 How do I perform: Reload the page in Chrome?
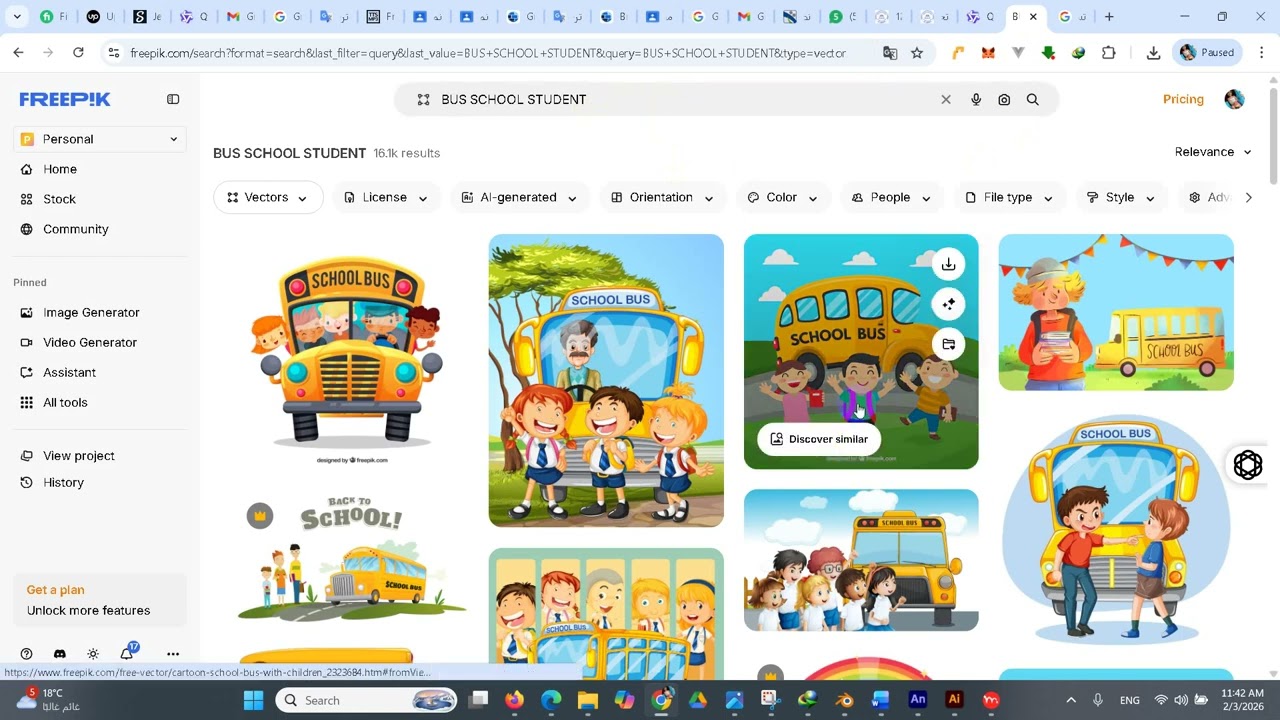(x=78, y=52)
